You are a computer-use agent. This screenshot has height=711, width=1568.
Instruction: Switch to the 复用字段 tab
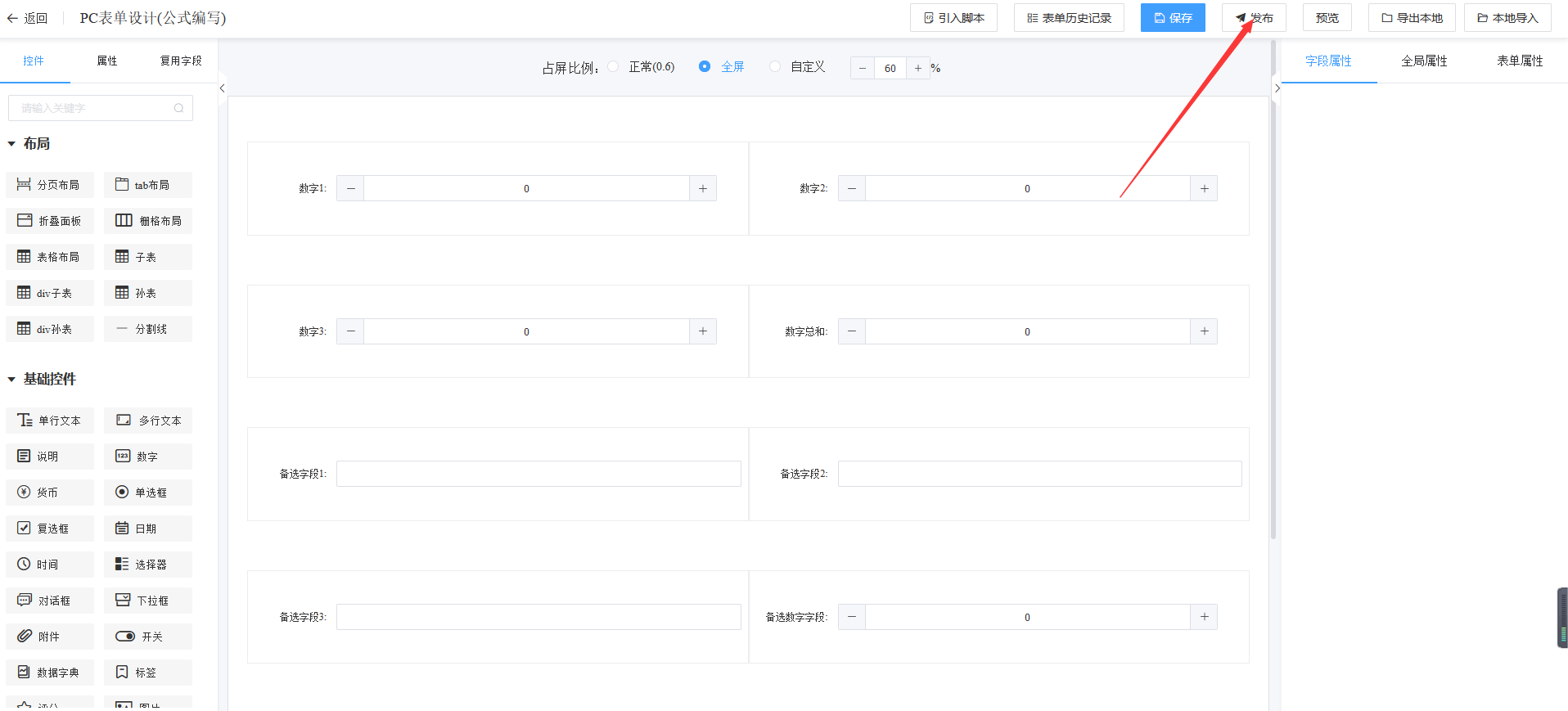(181, 61)
